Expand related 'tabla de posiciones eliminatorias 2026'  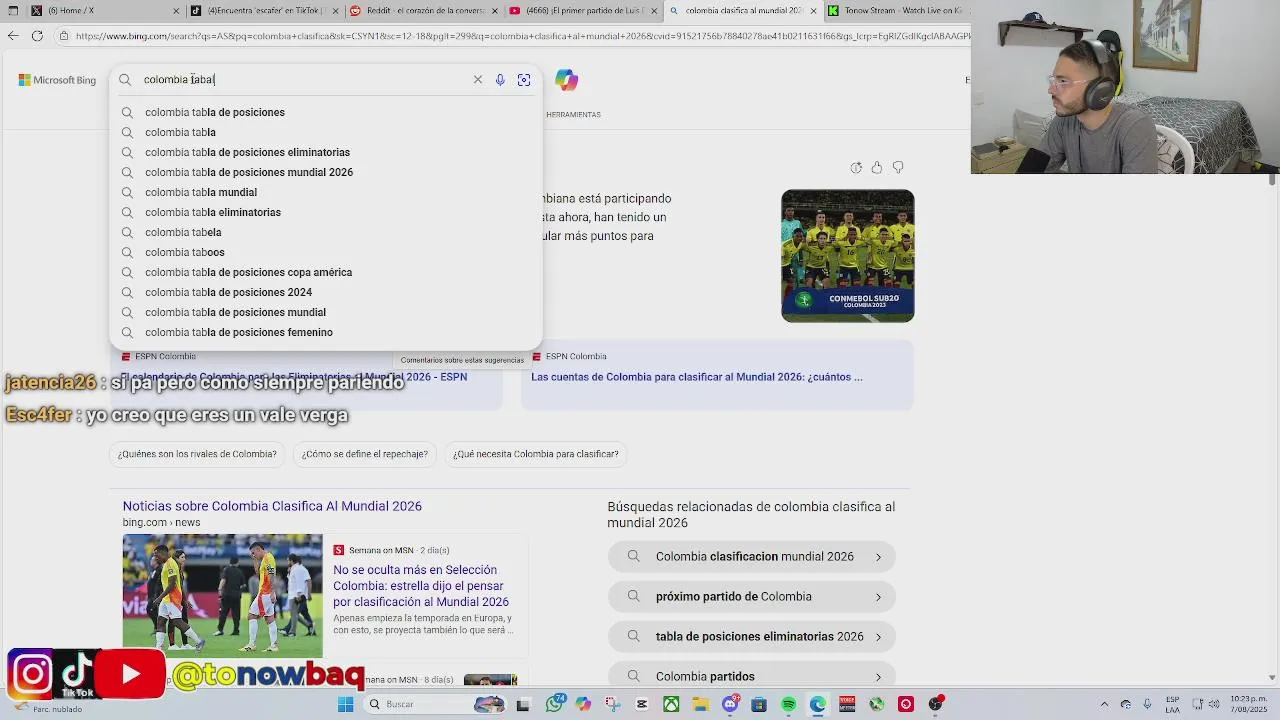(751, 637)
